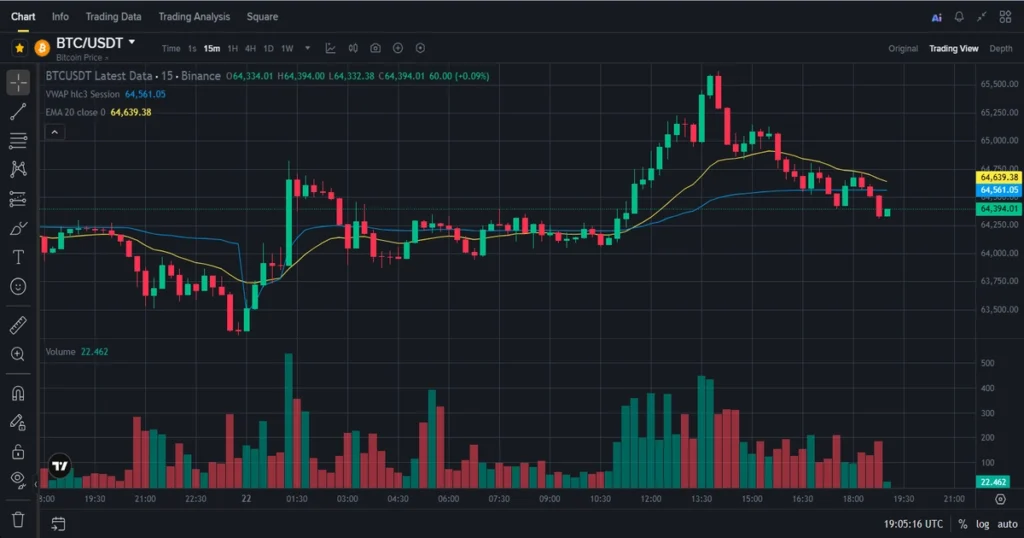Click the circled plus add icon
1024x538 pixels.
point(398,48)
